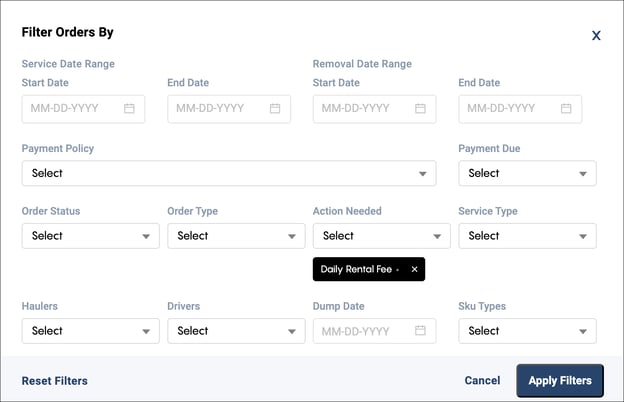Open the Haulers dropdown

pyautogui.click(x=91, y=331)
